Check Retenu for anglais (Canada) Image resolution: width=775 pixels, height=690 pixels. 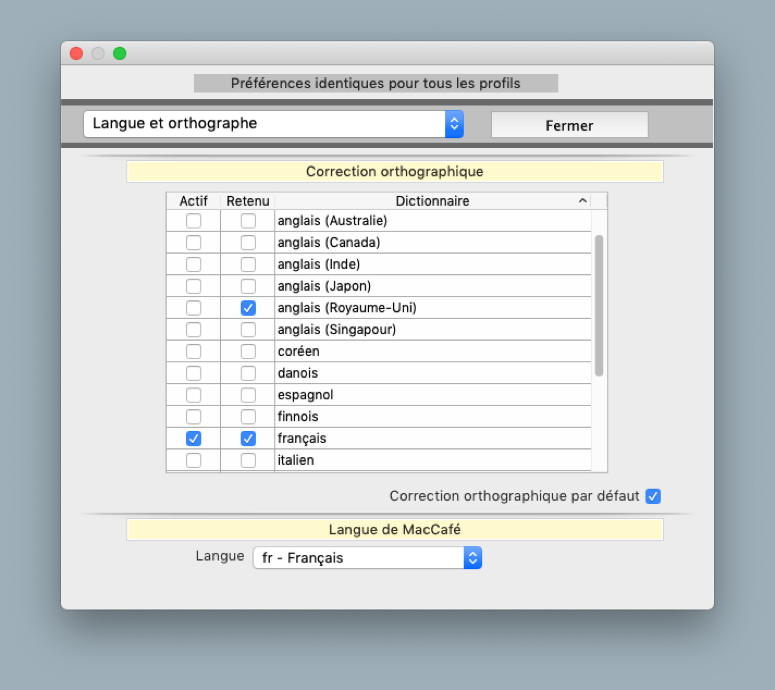[248, 243]
